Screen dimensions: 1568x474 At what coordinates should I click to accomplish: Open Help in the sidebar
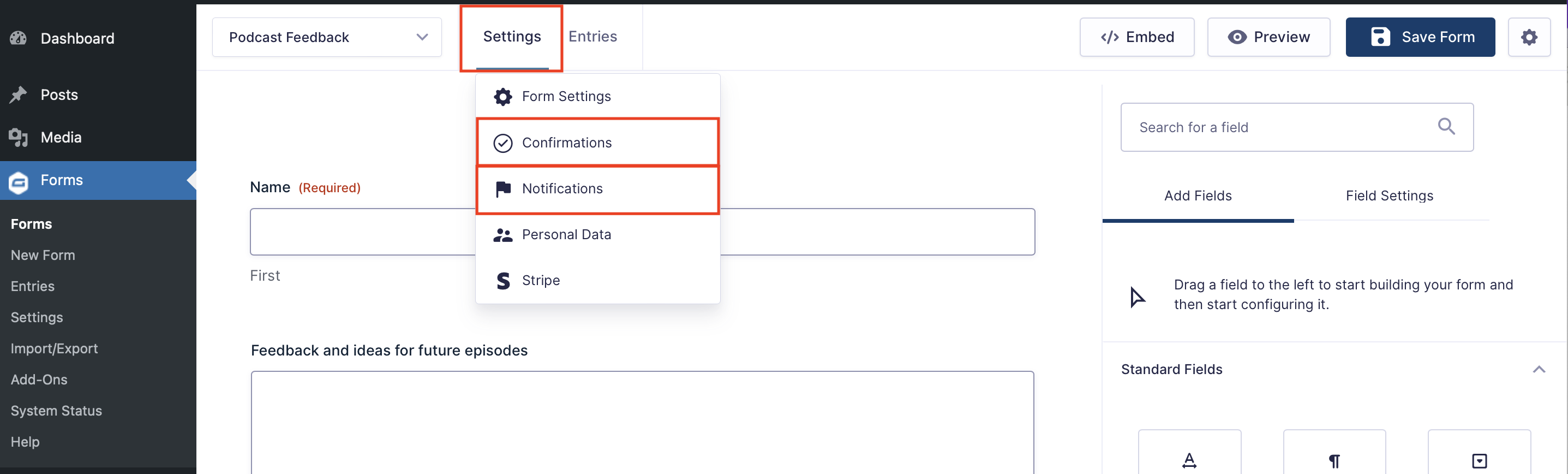(25, 442)
